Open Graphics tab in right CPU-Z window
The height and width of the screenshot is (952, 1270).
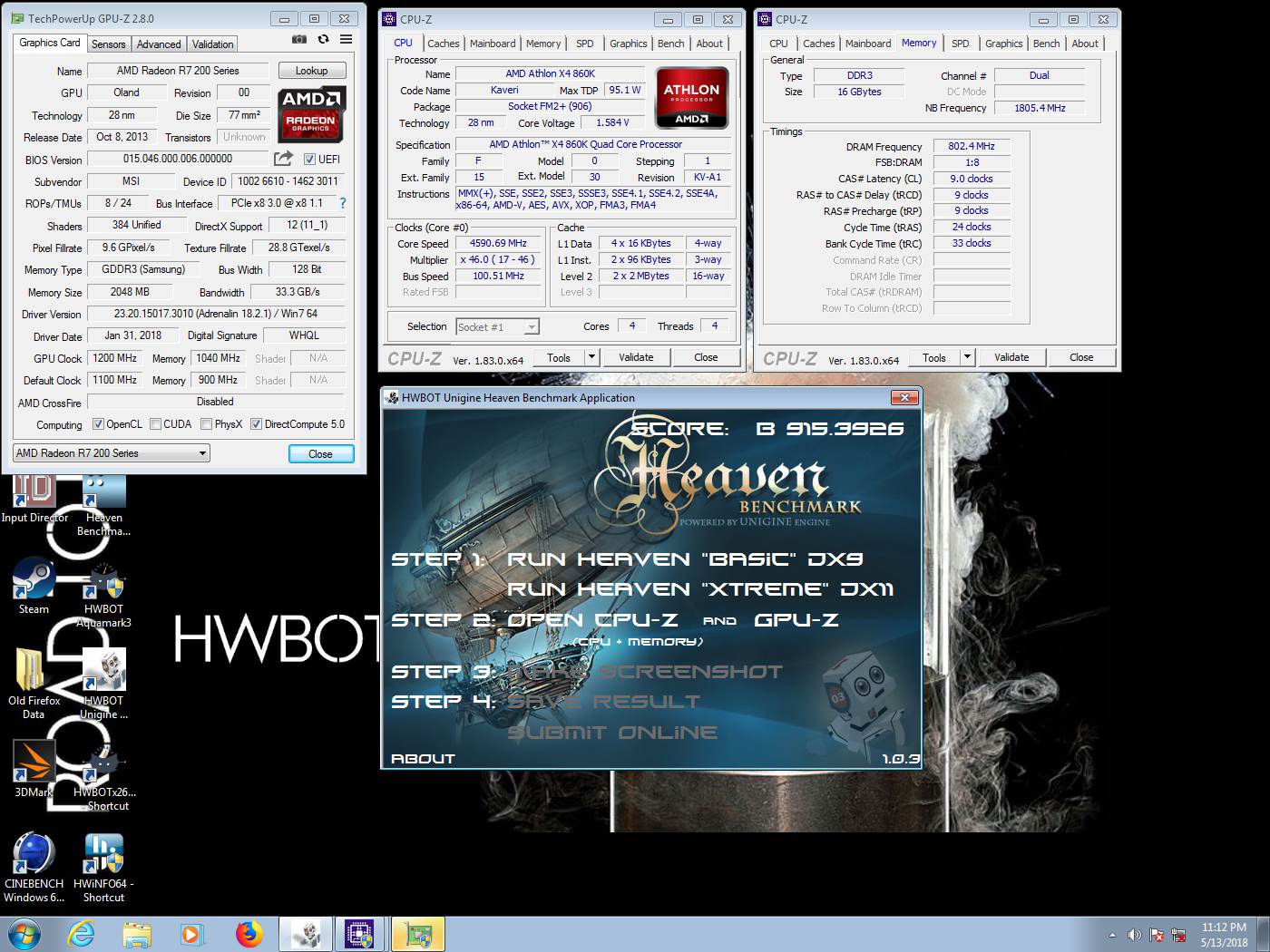pos(1003,44)
